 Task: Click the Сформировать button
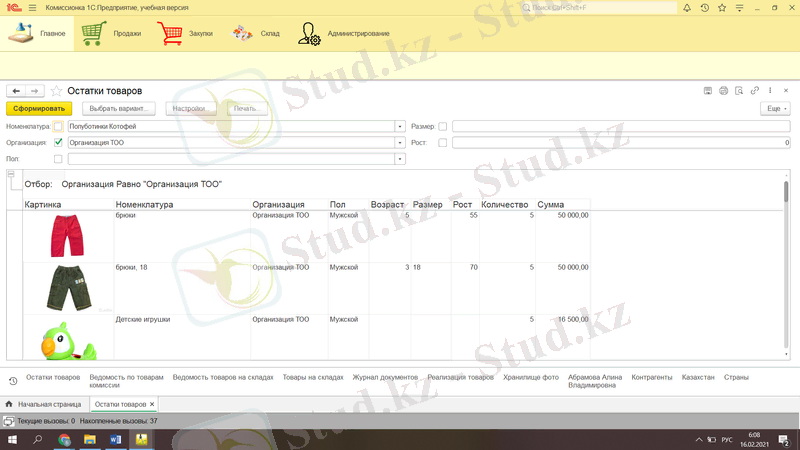pyautogui.click(x=39, y=109)
